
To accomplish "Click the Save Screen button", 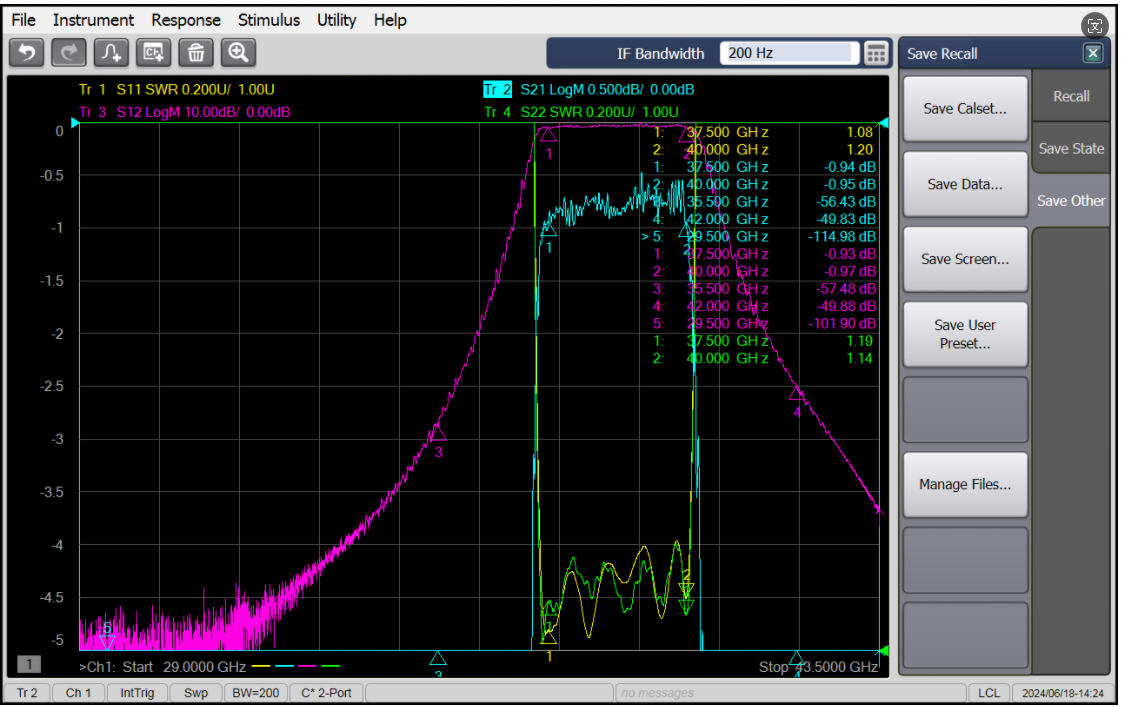I will coord(964,259).
